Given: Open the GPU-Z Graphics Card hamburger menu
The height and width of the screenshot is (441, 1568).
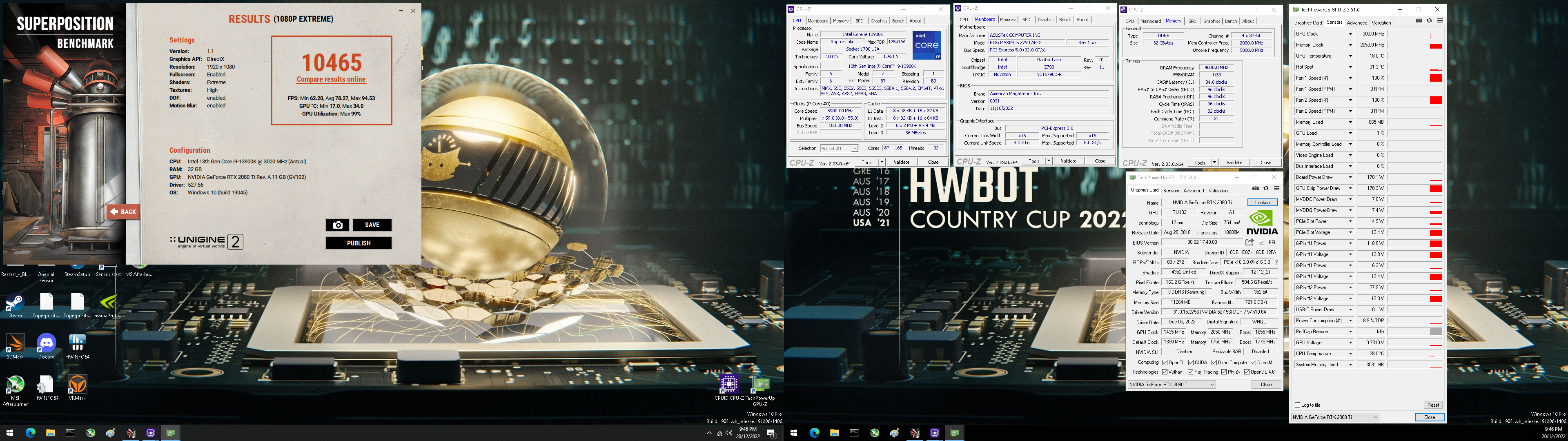Looking at the screenshot, I should pos(1276,189).
